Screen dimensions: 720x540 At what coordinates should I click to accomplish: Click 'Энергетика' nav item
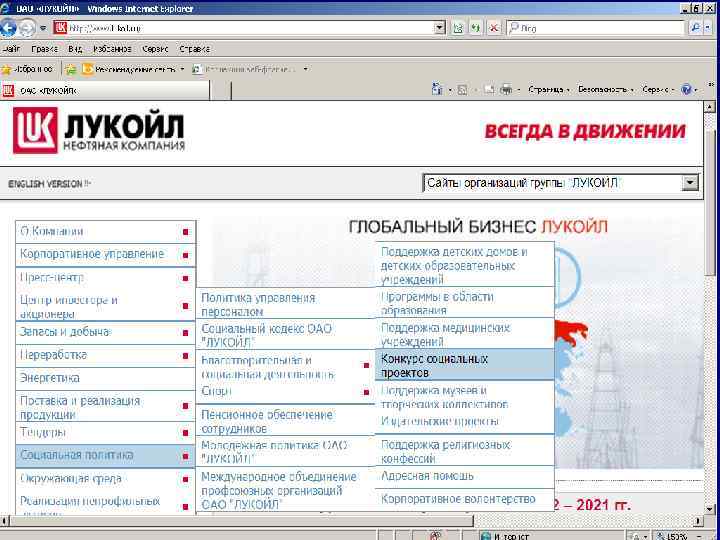click(106, 378)
